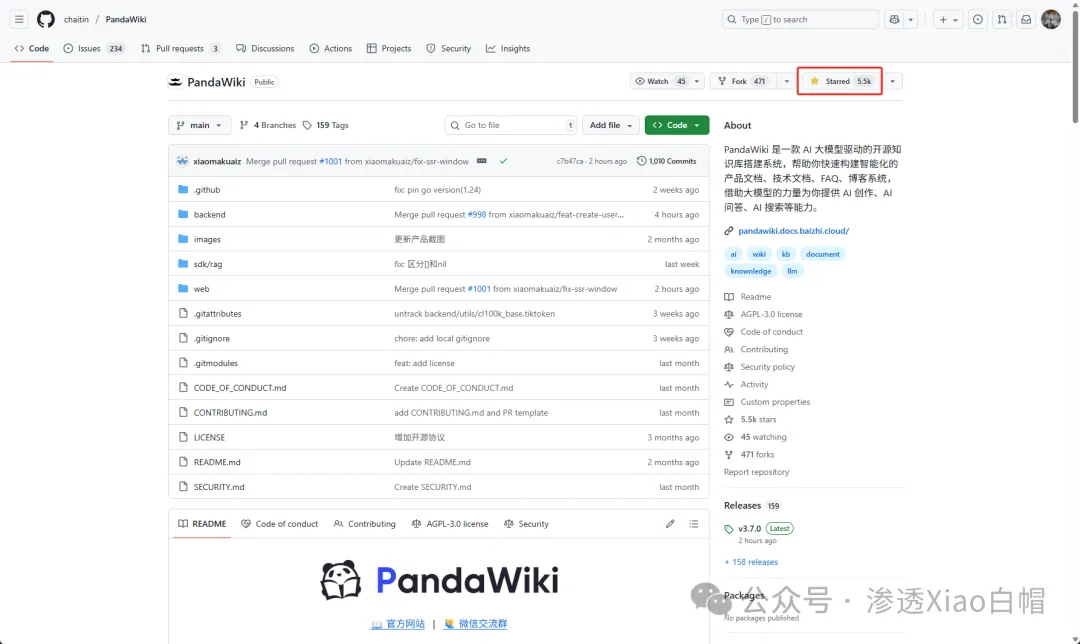Switch to the Security tab
The image size is (1080, 644).
pyautogui.click(x=448, y=48)
